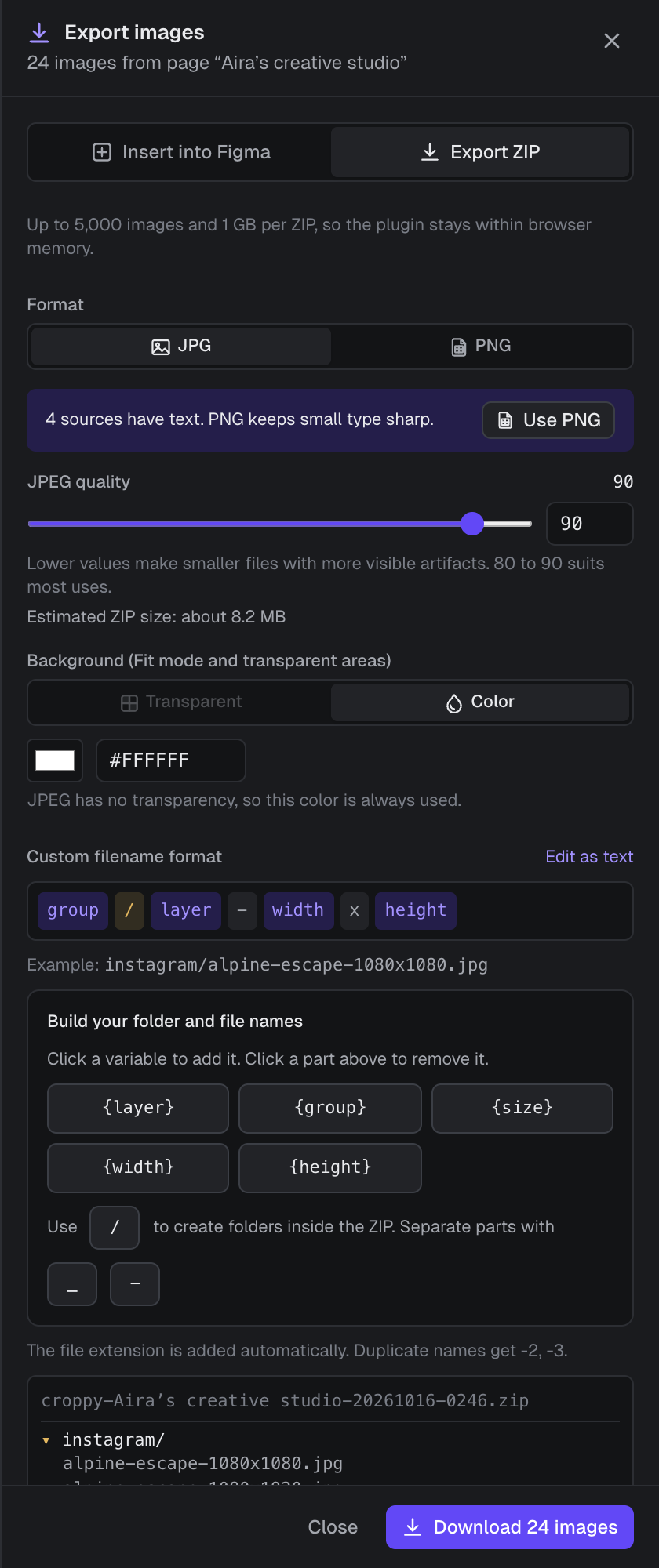Screen dimensions: 659x1568
Task: Click the Edit as text link
Action: tap(589, 857)
